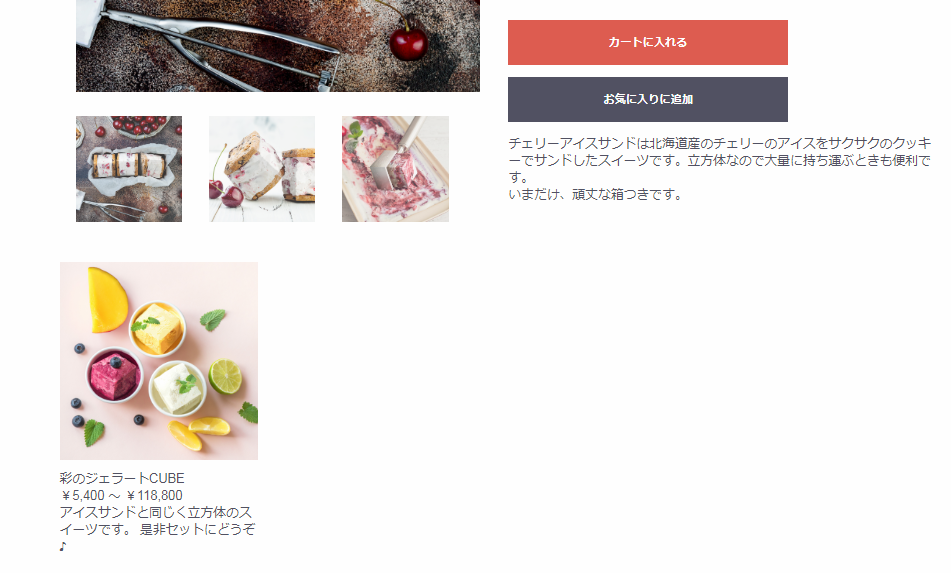Open the 彩のジェラートCUBE product image
Image resolution: width=951 pixels, height=573 pixels.
pos(159,361)
